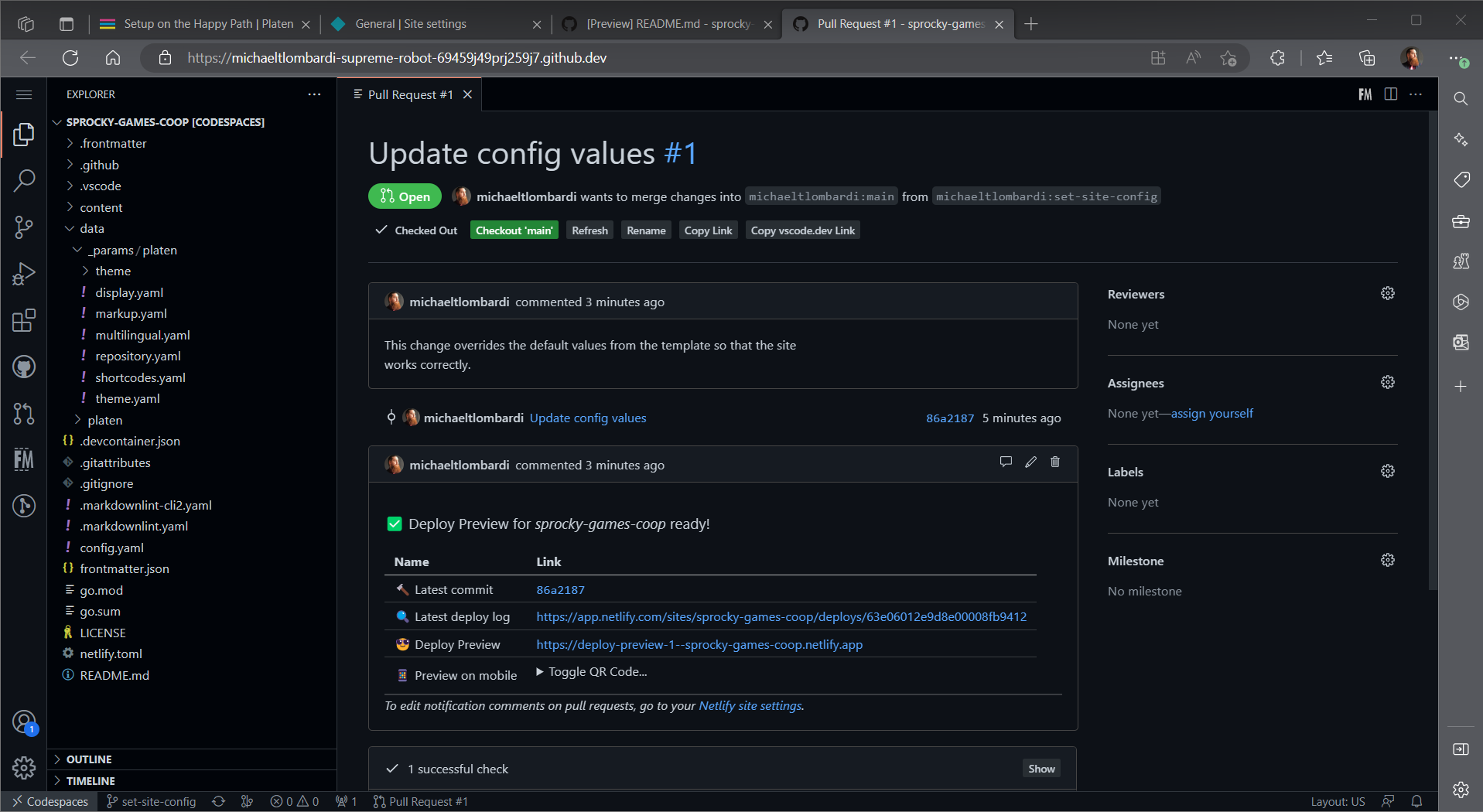Toggle split editor layout icon
Viewport: 1483px width, 812px height.
click(x=1391, y=94)
